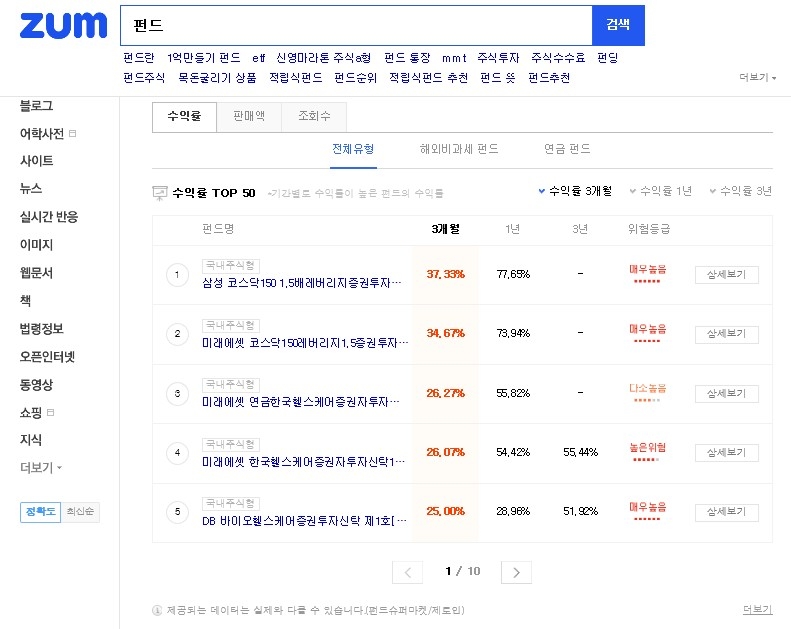
Task: Open the 펀드순위 related search
Action: point(355,78)
